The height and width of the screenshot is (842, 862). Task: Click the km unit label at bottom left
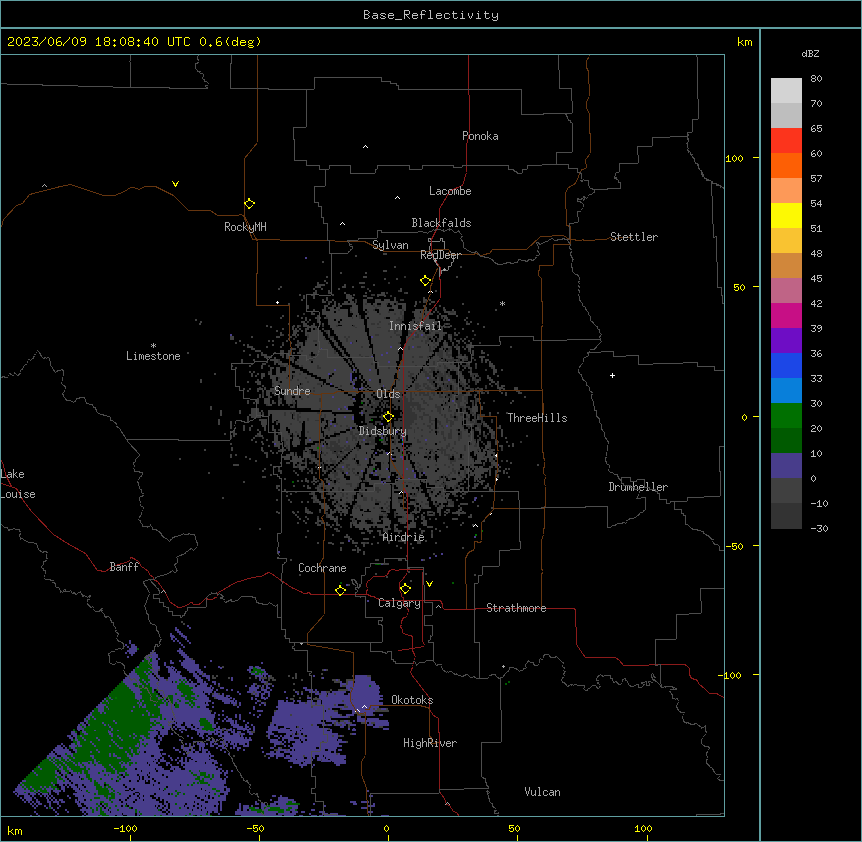tap(15, 831)
